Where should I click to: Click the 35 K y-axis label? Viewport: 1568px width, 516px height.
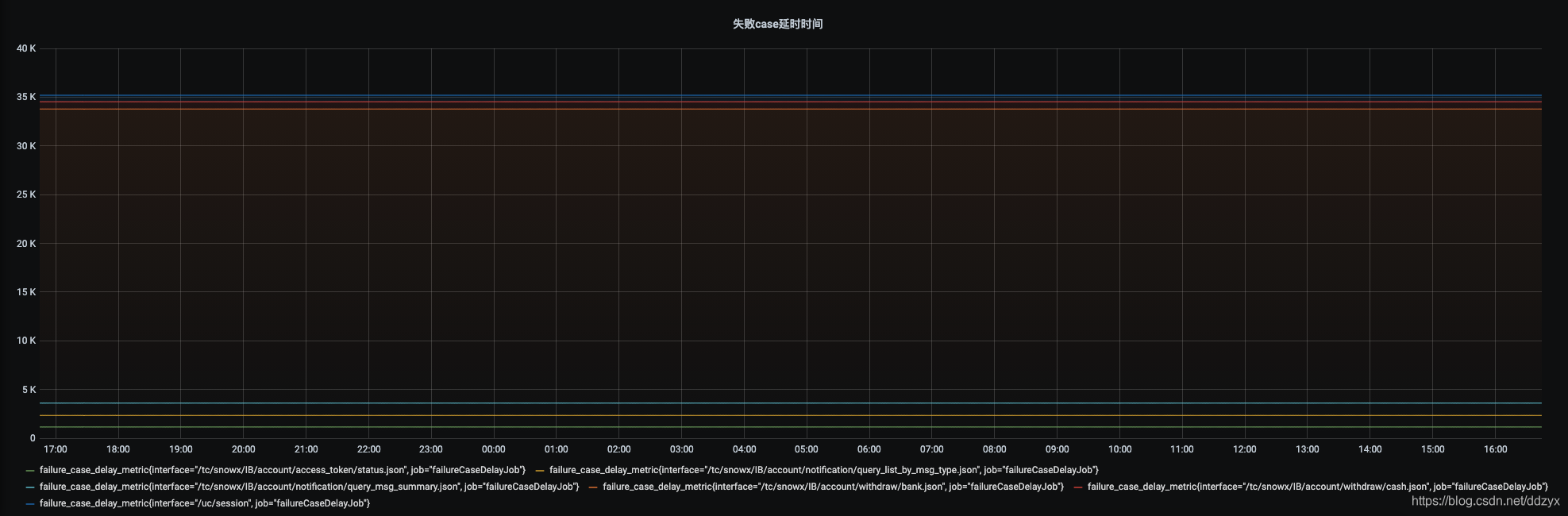pyautogui.click(x=26, y=97)
